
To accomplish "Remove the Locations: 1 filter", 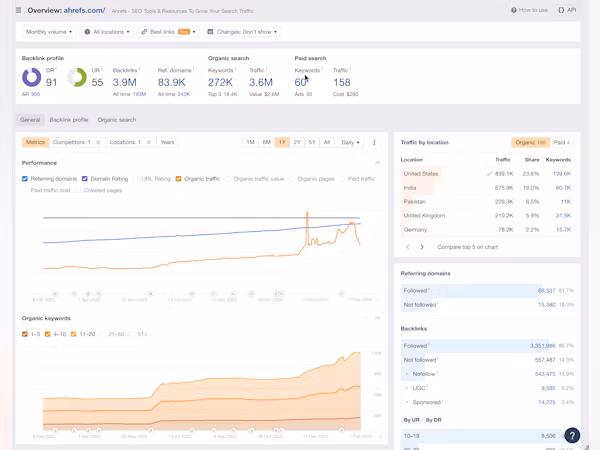I will [148, 142].
